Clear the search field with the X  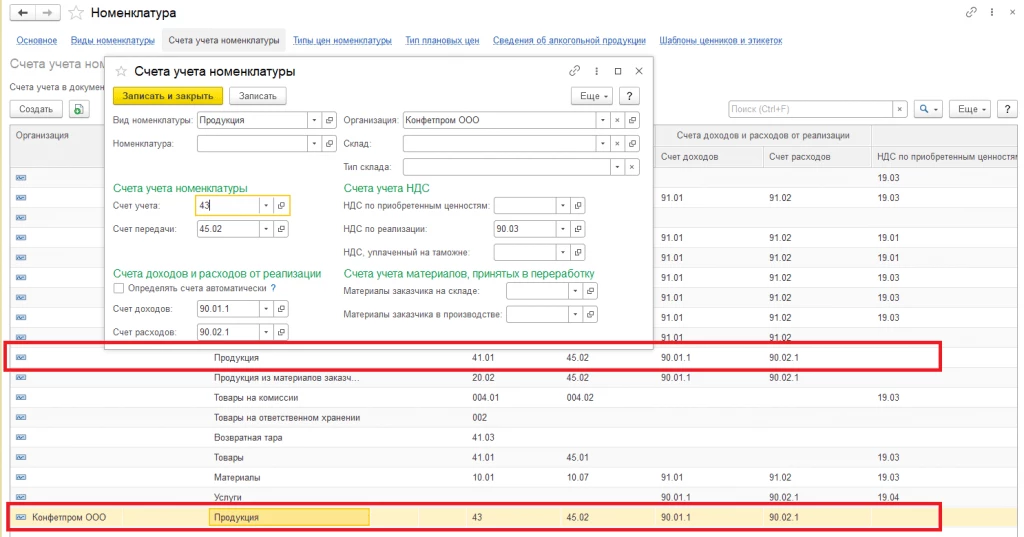(900, 109)
